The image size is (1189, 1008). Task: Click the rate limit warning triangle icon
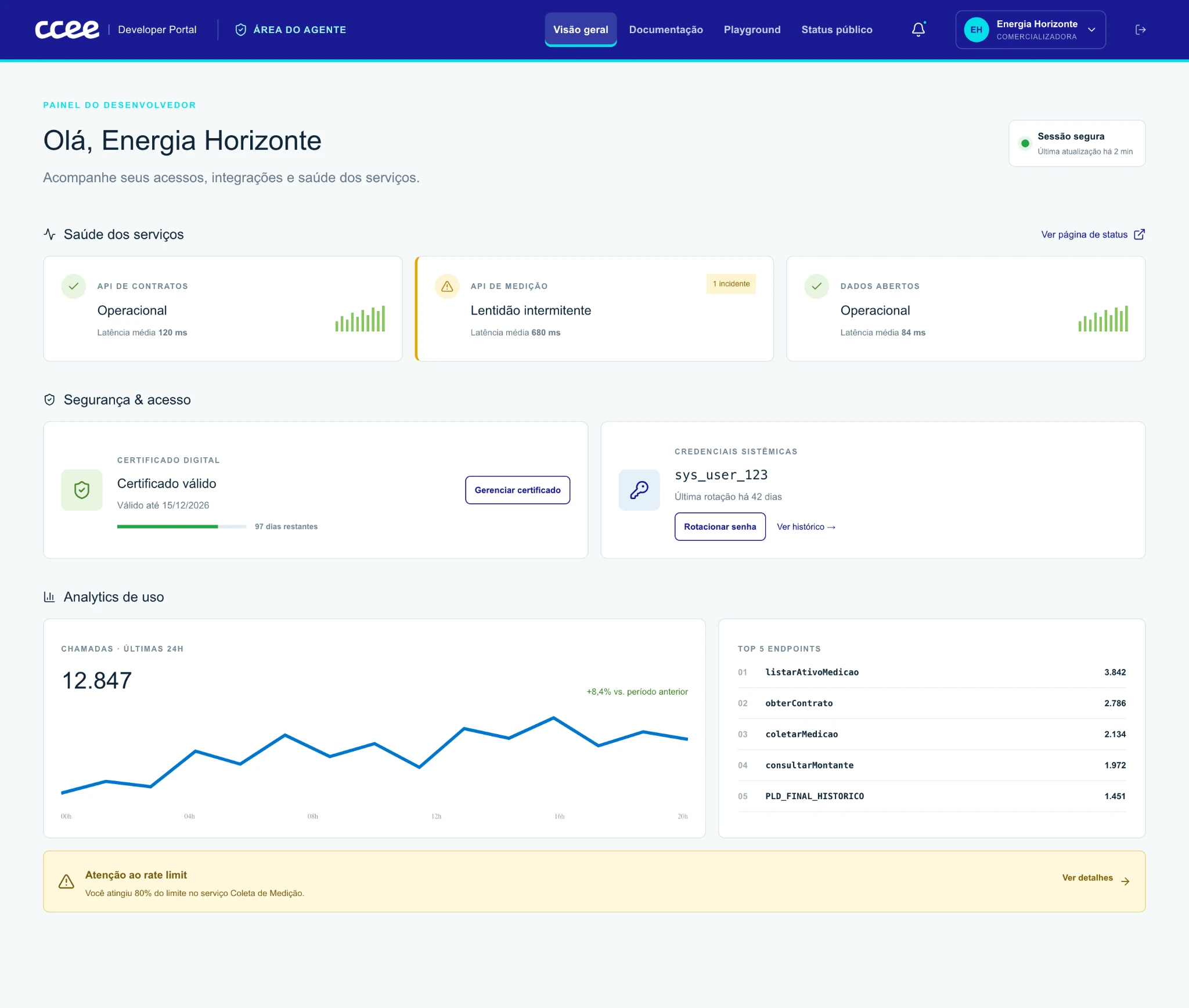(x=66, y=881)
